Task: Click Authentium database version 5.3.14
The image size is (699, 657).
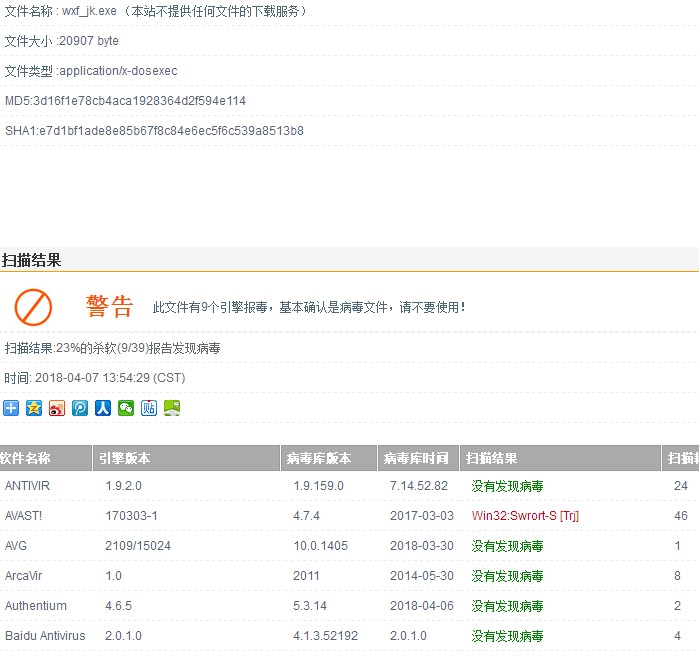Action: (x=310, y=606)
